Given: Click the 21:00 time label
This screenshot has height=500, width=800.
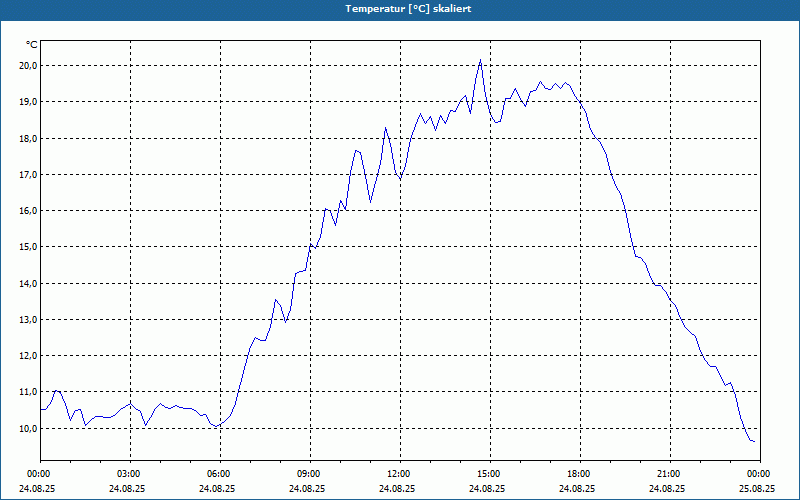Looking at the screenshot, I should [x=667, y=474].
